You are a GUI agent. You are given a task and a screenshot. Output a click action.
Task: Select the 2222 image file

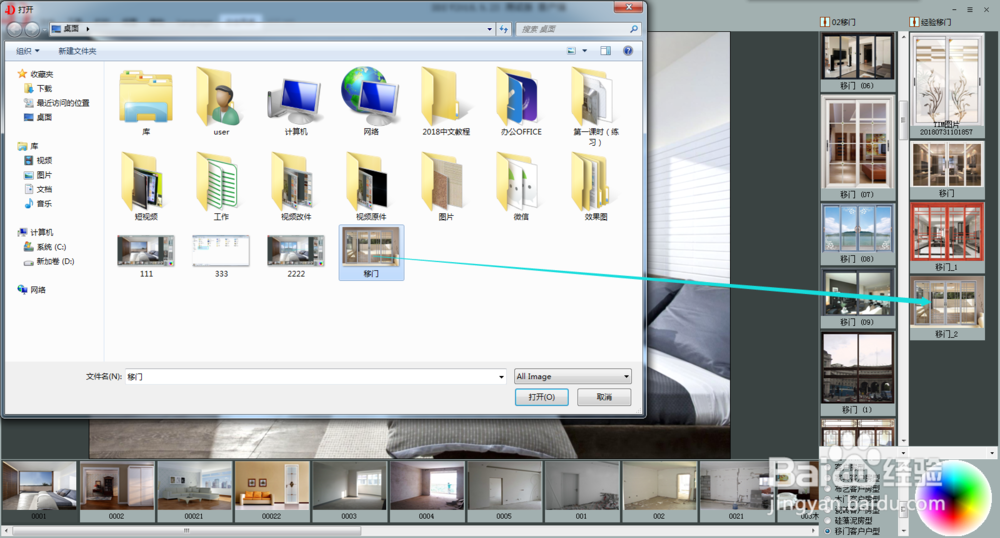[x=295, y=256]
